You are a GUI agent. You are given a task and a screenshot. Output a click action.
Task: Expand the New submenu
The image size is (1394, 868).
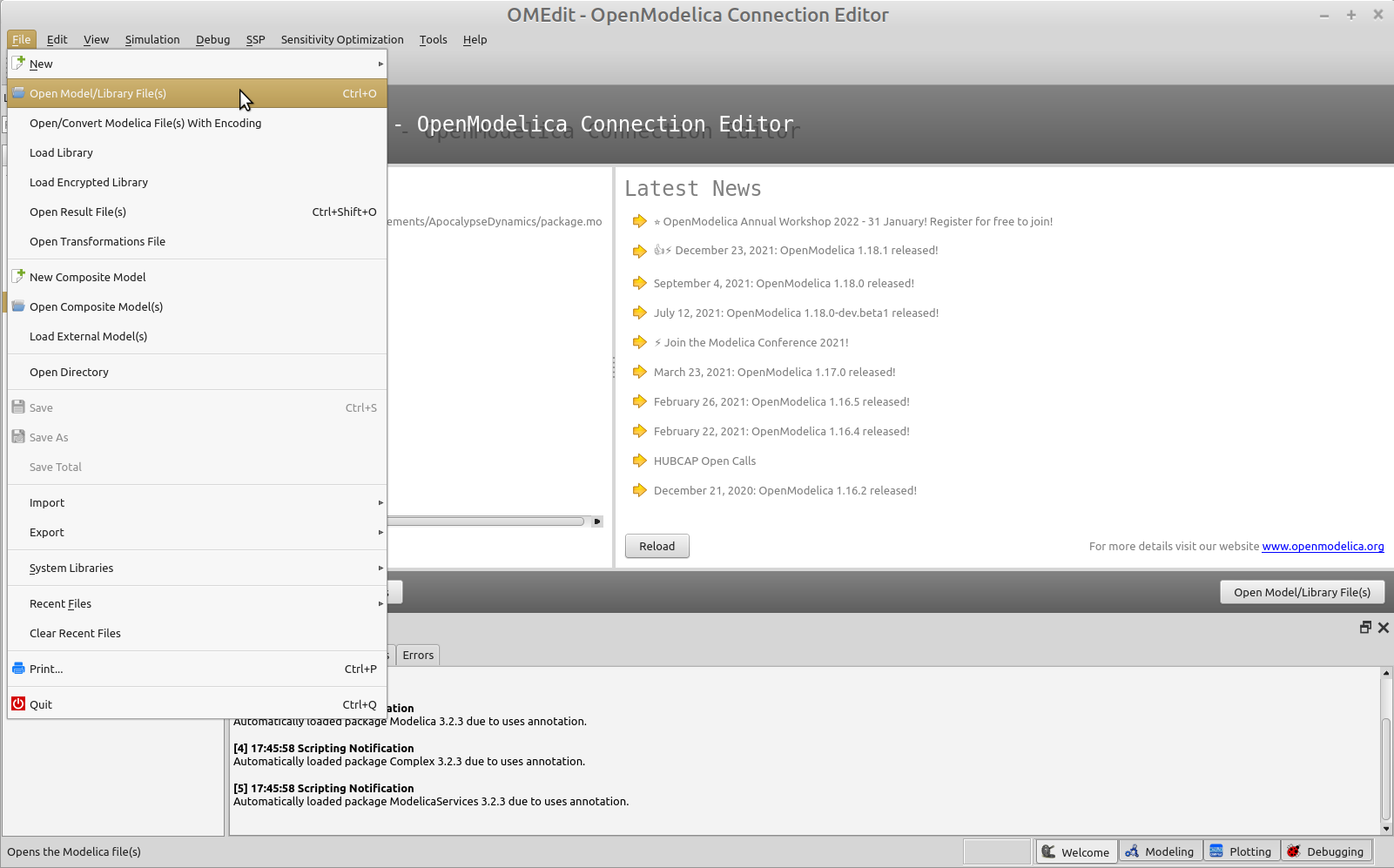pyautogui.click(x=197, y=64)
